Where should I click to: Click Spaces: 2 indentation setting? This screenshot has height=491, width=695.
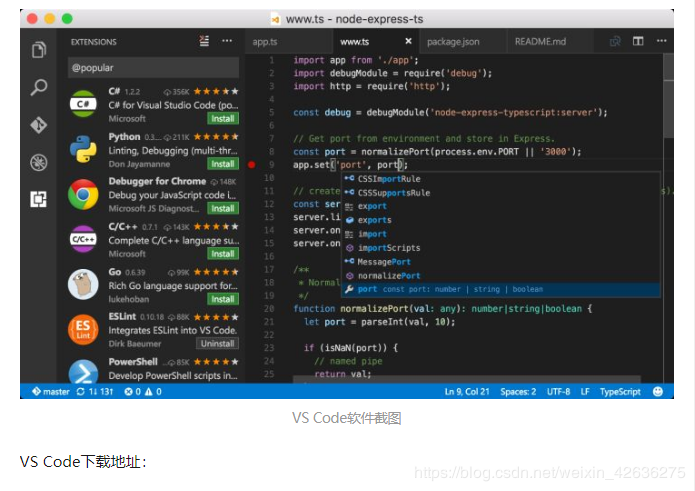(x=518, y=392)
